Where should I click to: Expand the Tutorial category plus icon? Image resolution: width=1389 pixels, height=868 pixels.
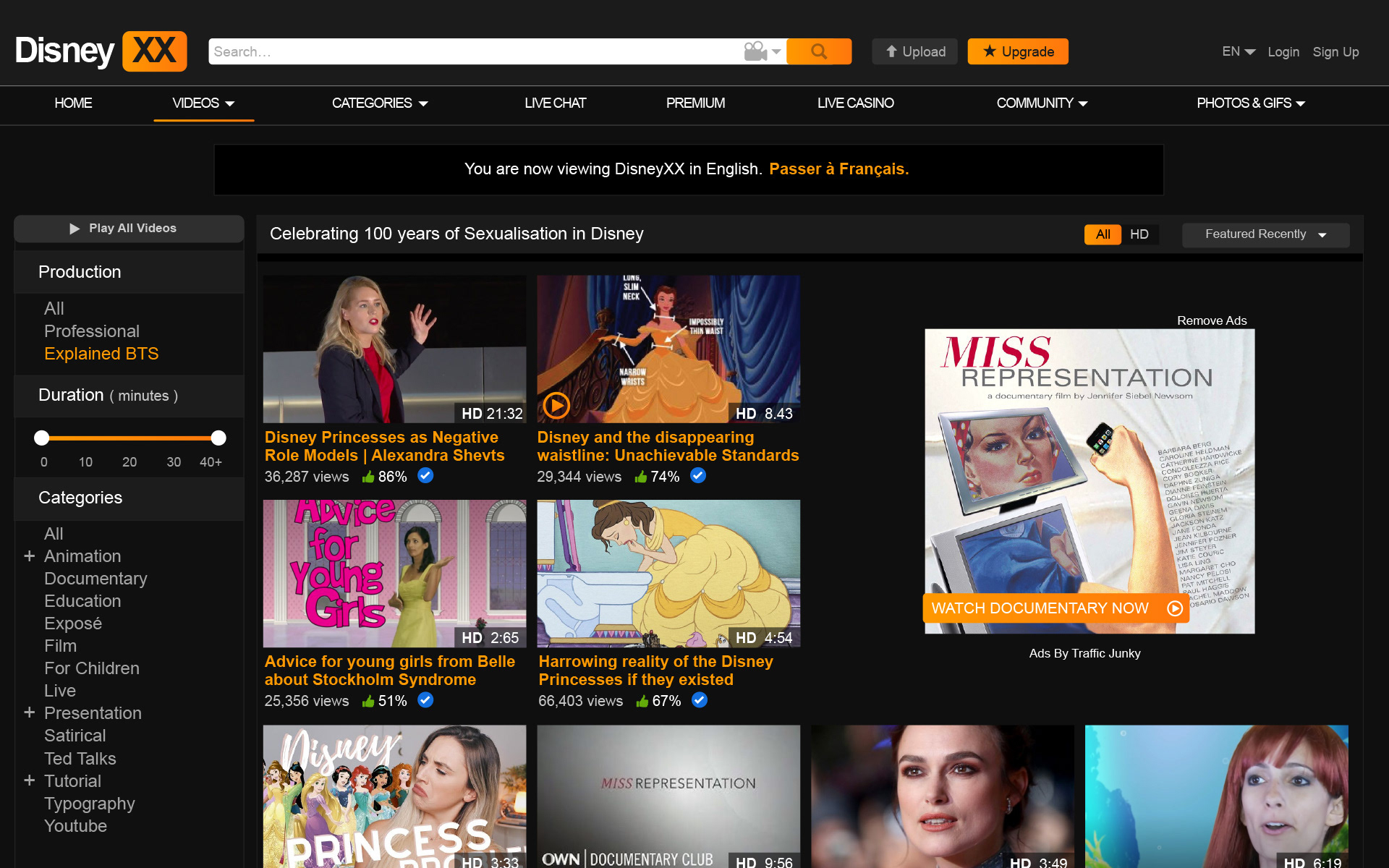(30, 780)
